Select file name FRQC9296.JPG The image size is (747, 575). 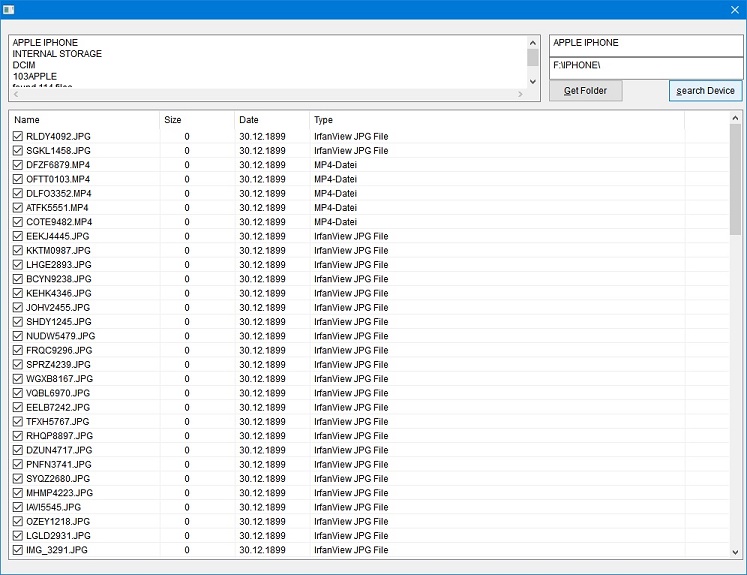[x=59, y=350]
